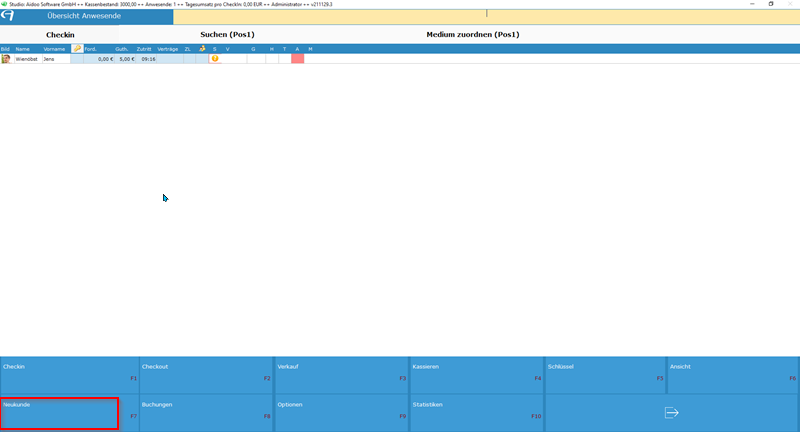
Task: Open the Medium zuordnen (Pos1) tab
Action: [472, 35]
